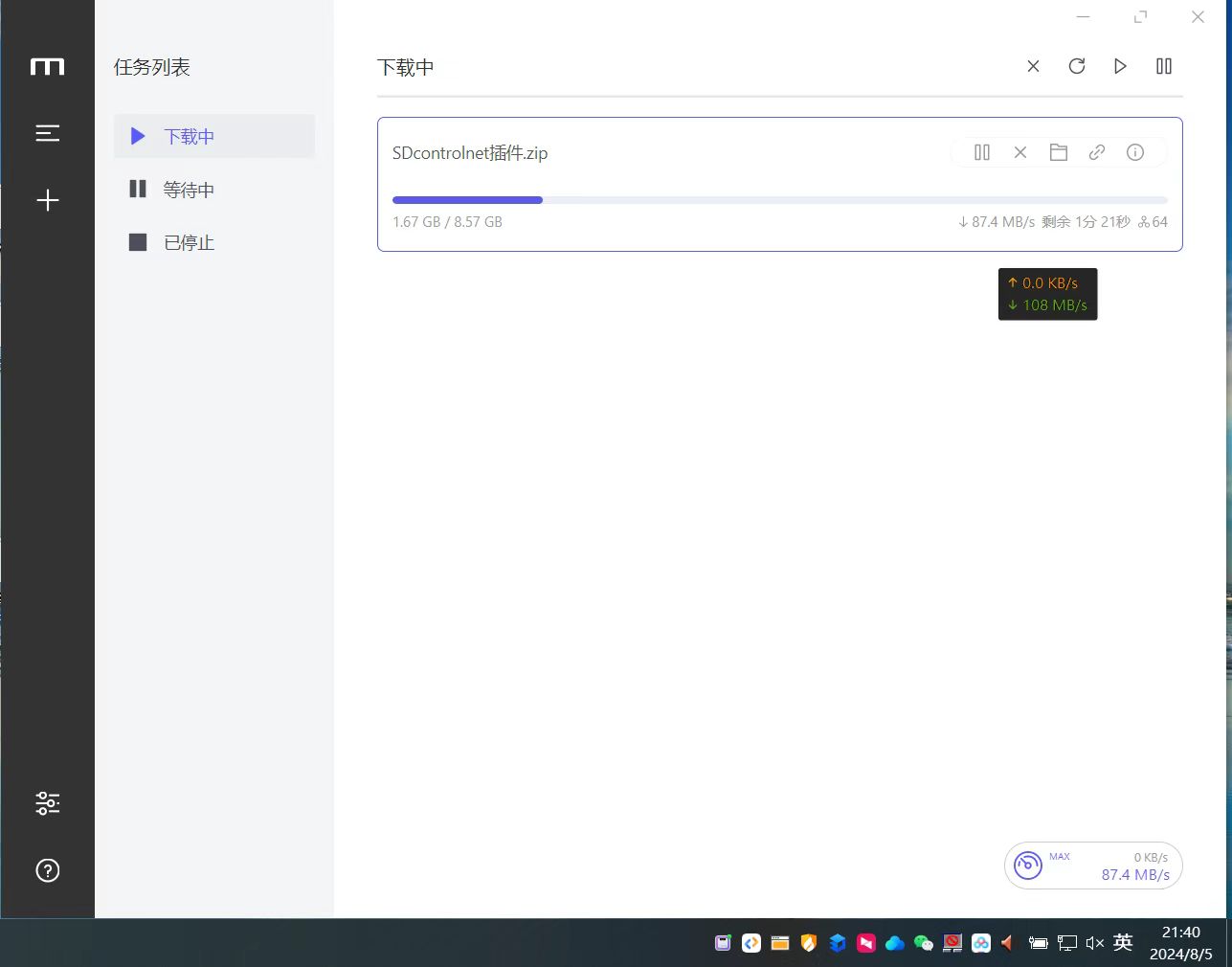This screenshot has width=1232, height=967.
Task: Click the Motrix logo in sidebar
Action: pos(47,66)
